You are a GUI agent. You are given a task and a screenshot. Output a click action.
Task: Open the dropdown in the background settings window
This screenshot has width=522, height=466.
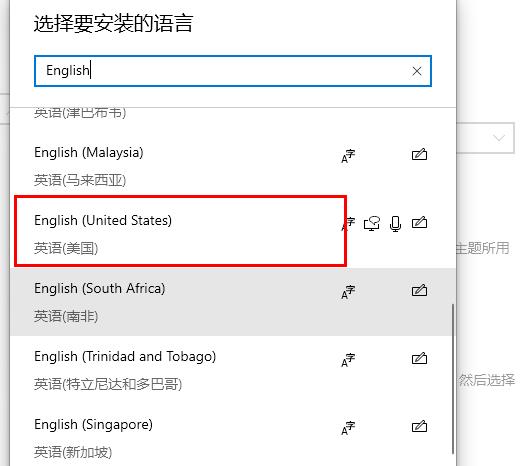[x=485, y=138]
